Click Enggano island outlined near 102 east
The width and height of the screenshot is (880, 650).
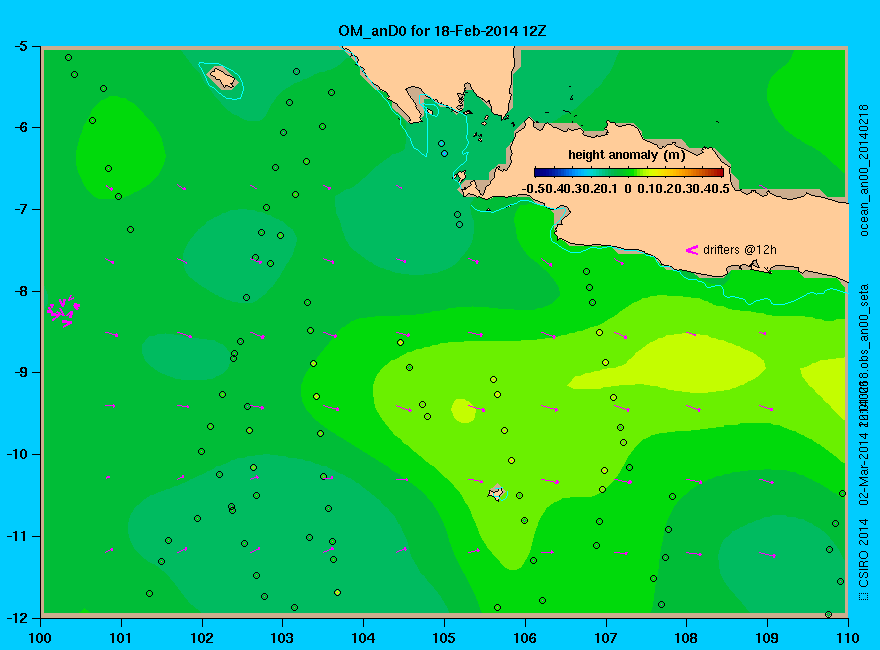(x=224, y=77)
